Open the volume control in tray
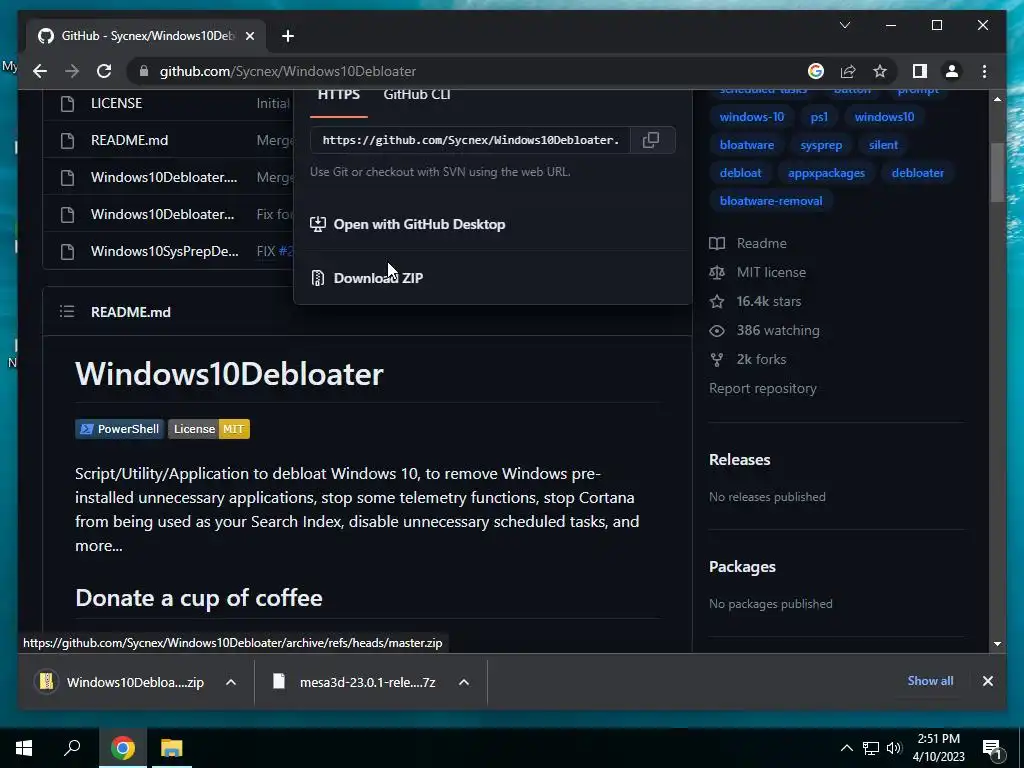This screenshot has height=768, width=1024. 894,748
